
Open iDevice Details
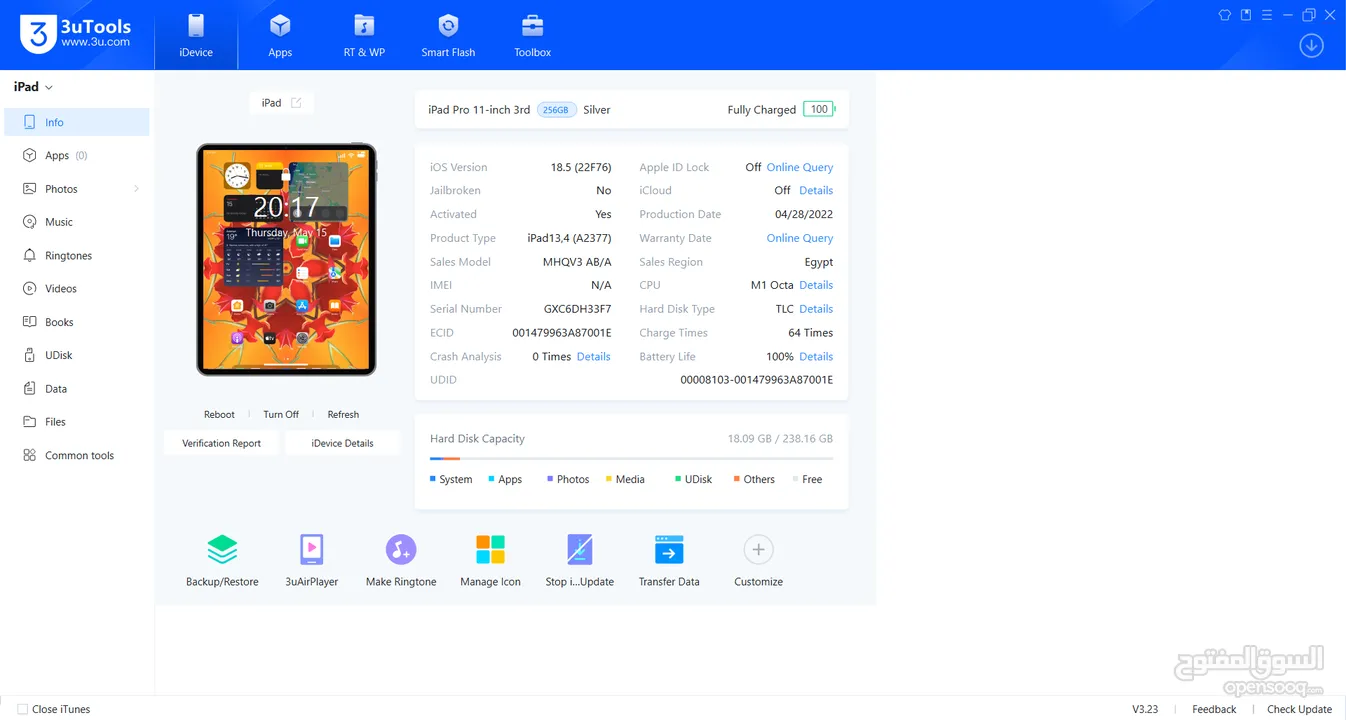pos(343,443)
